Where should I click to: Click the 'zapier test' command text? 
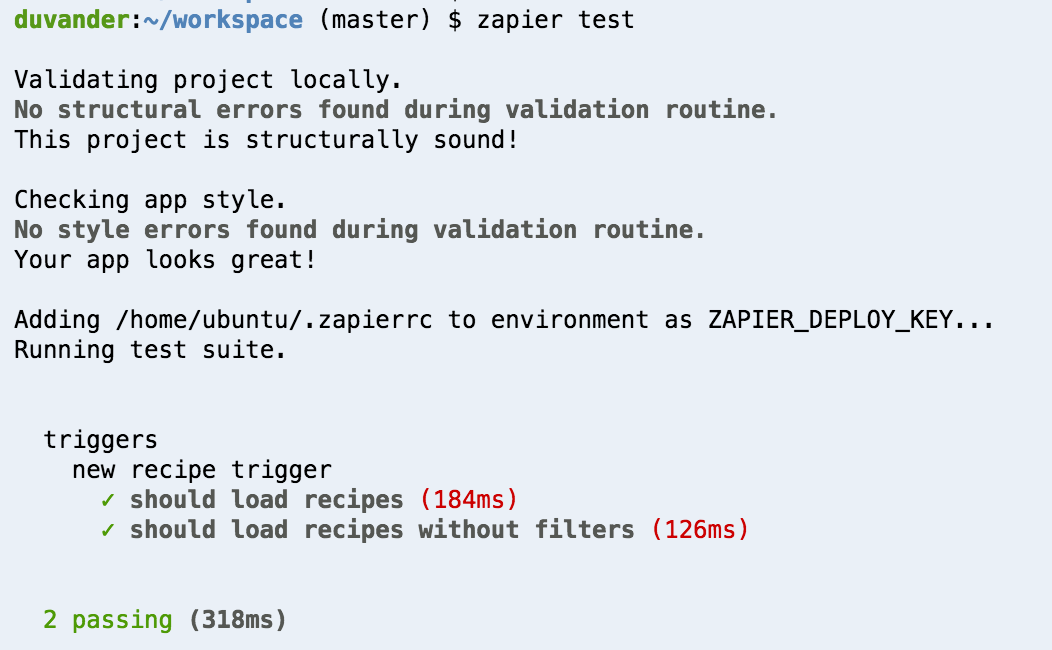(556, 19)
